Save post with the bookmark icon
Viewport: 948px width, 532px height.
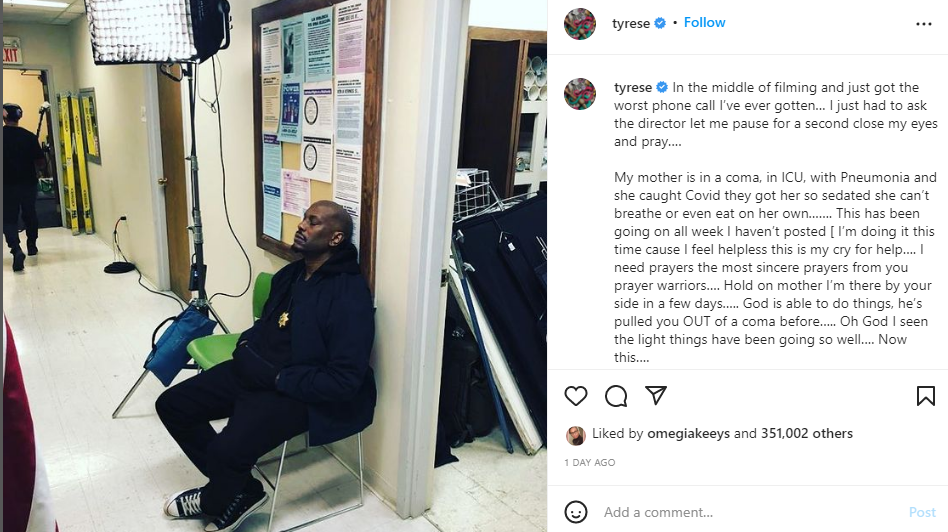point(926,396)
